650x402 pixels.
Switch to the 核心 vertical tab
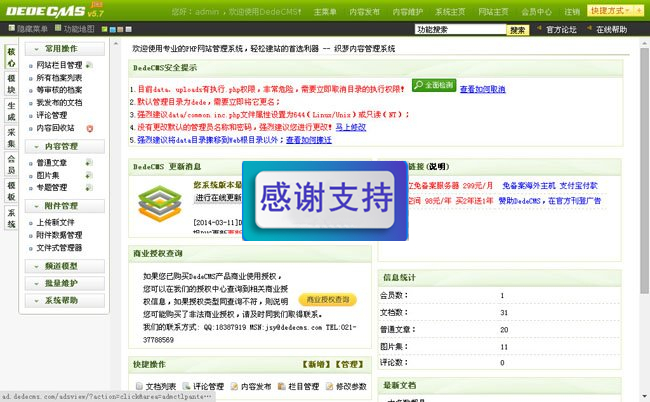pos(11,57)
